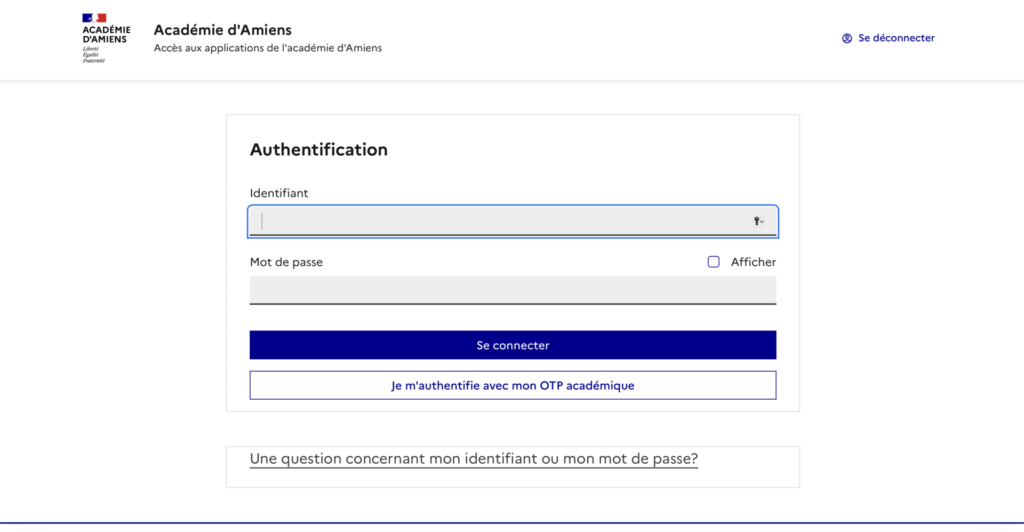Screen dimensions: 1024x532
Task: Tick the Afficher password checkbox
Action: (x=714, y=262)
